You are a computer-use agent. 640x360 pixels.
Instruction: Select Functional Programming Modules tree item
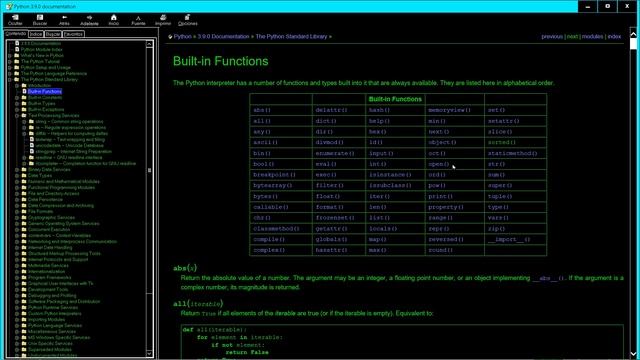pos(61,188)
